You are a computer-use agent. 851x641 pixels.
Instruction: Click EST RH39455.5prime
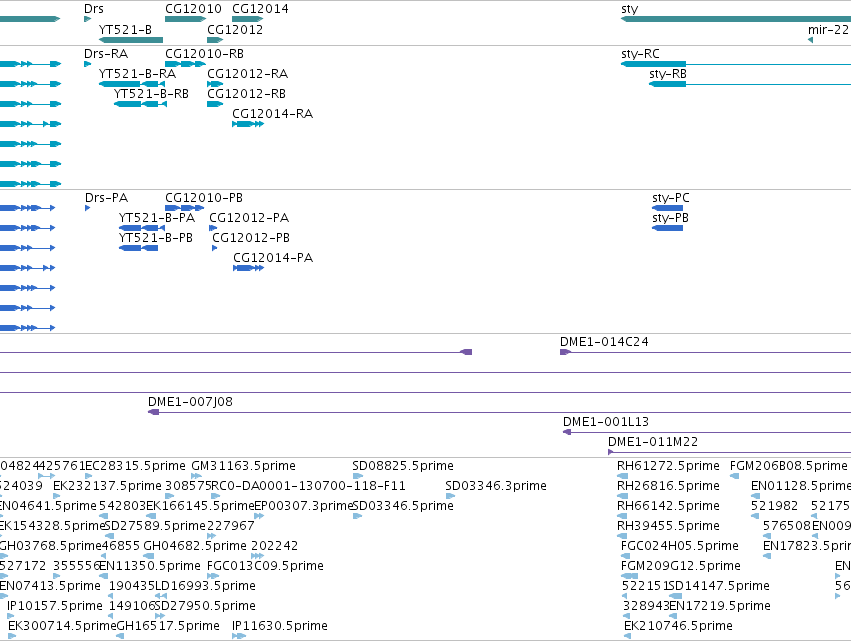point(668,526)
